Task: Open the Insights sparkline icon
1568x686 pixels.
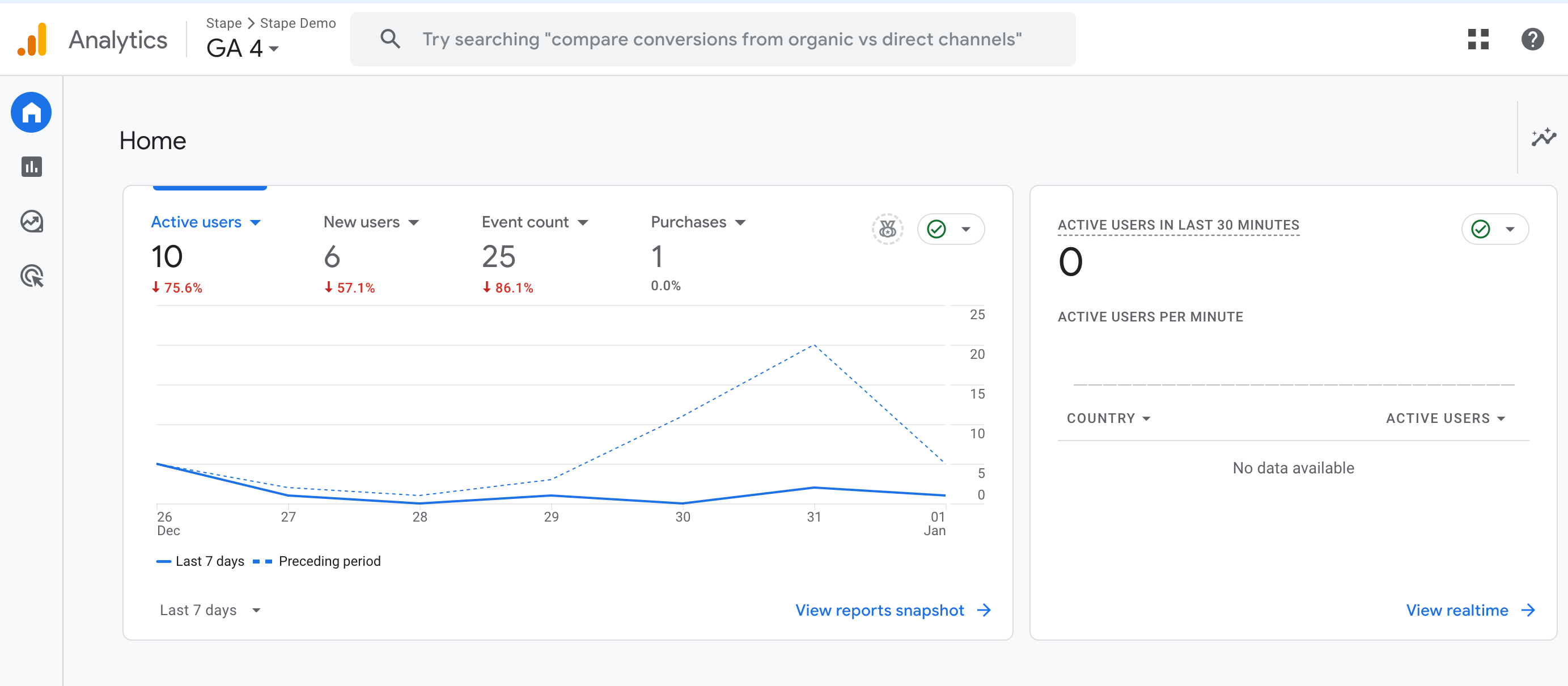Action: (x=1544, y=137)
